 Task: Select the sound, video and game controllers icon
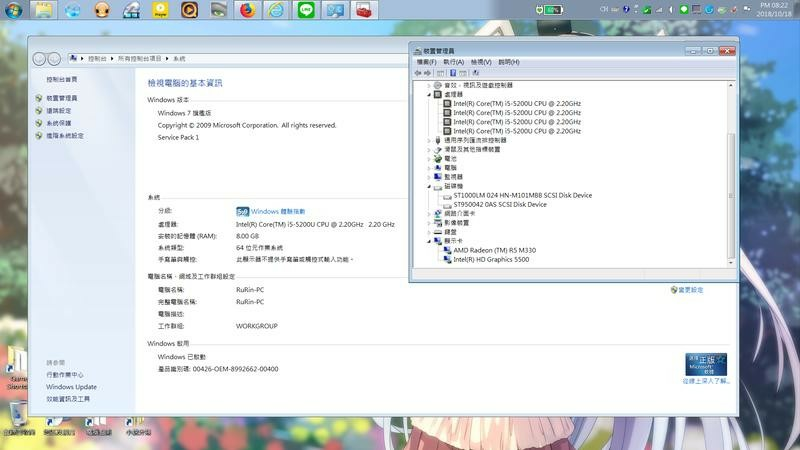point(438,85)
